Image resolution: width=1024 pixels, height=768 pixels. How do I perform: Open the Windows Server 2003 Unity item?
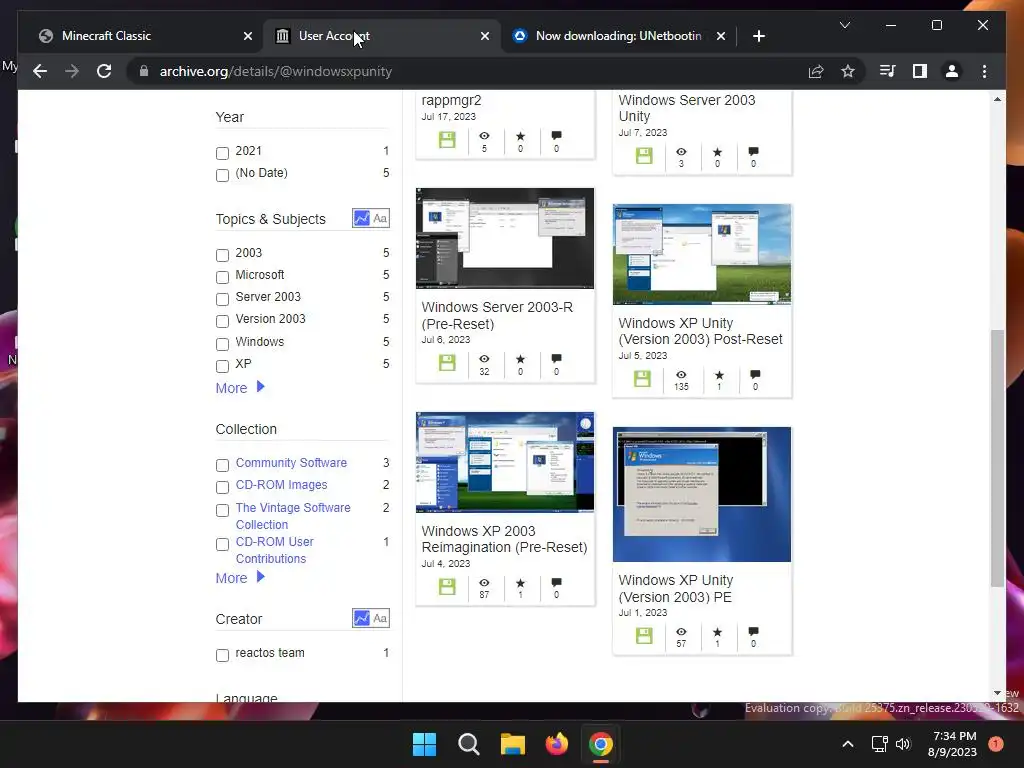coord(686,108)
